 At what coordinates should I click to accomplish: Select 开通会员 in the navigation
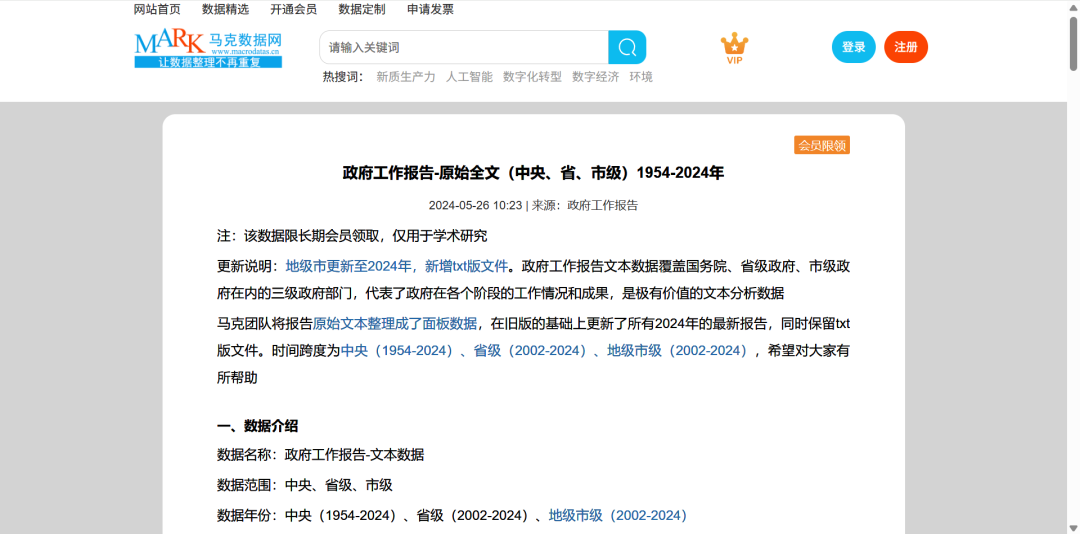[293, 9]
